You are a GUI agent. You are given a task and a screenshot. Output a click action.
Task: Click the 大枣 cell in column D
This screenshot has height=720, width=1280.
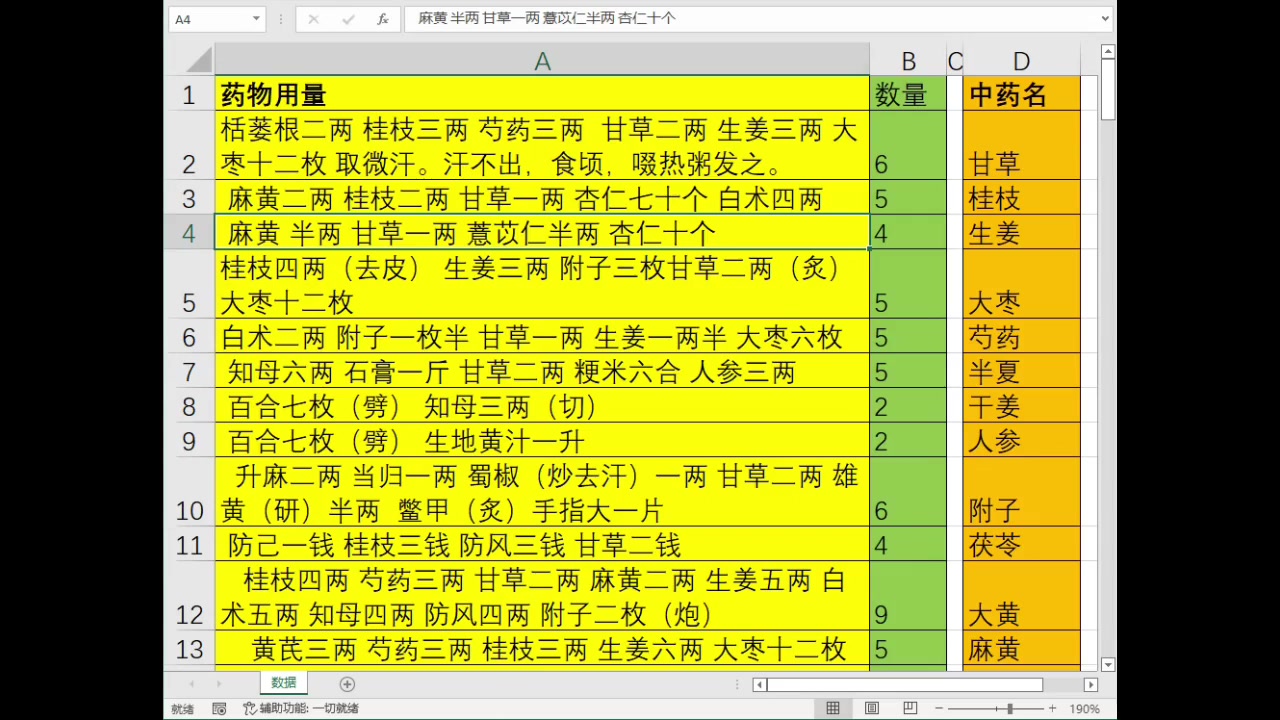coord(1021,284)
